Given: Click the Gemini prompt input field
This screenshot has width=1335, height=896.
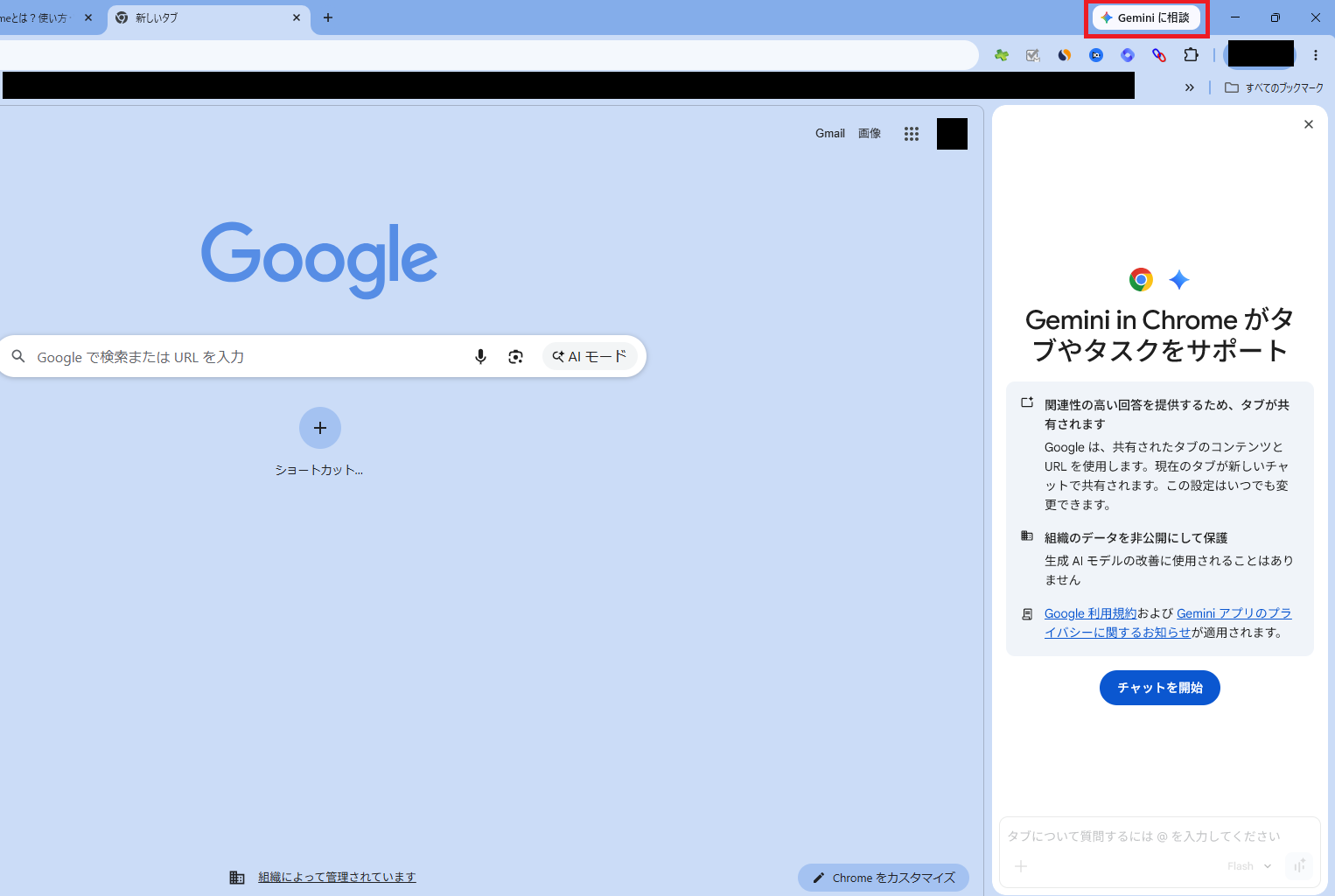Looking at the screenshot, I should 1144,836.
